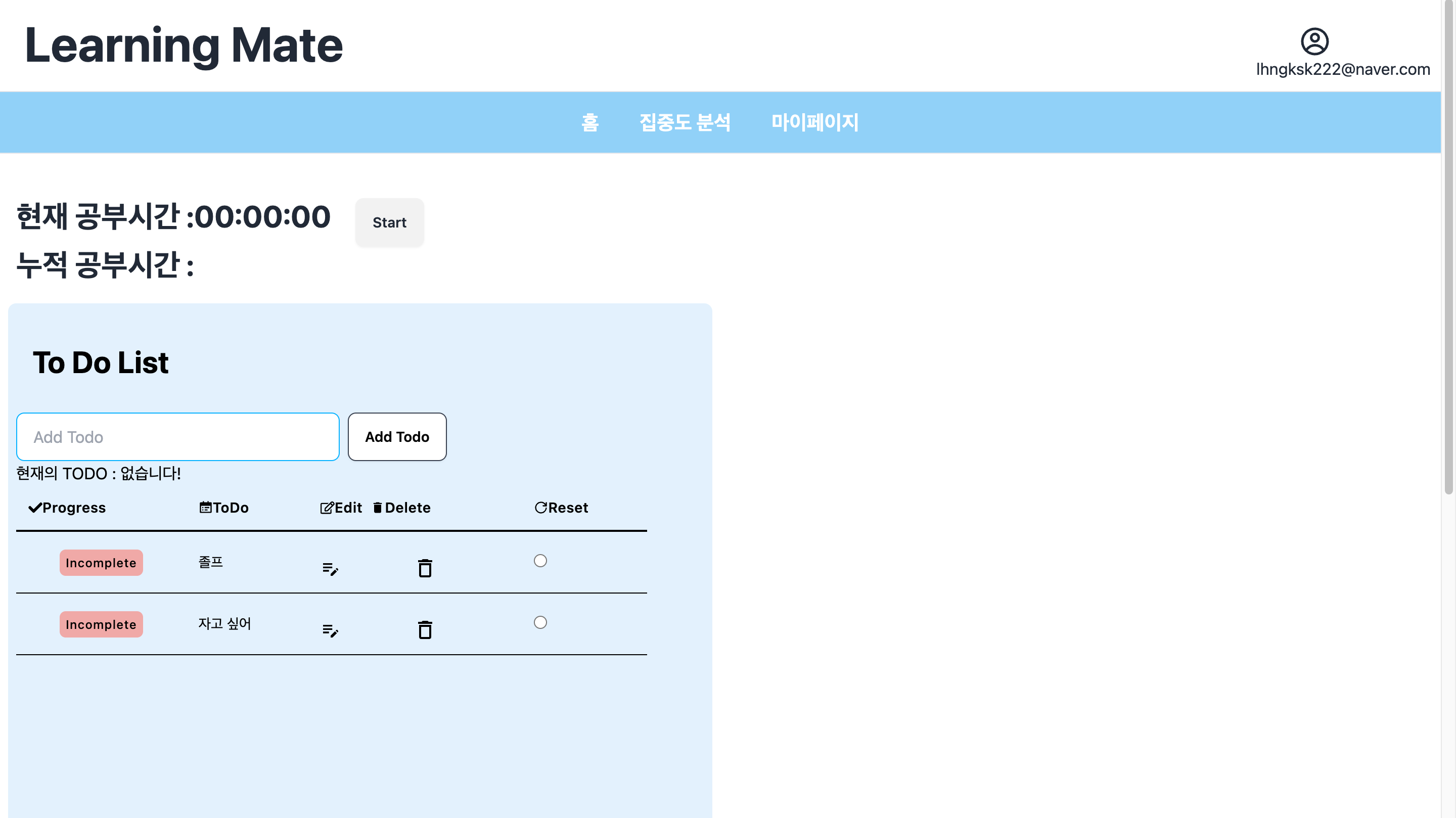Viewport: 1456px width, 818px height.
Task: Click the Delete column header trash icon
Action: [378, 508]
